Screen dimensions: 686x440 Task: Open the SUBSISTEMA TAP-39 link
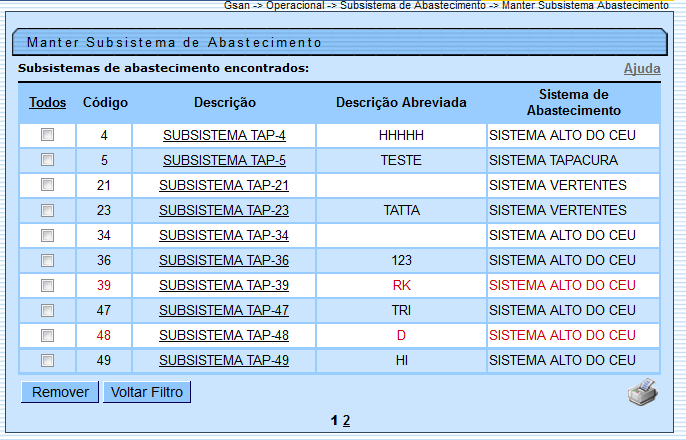[224, 285]
